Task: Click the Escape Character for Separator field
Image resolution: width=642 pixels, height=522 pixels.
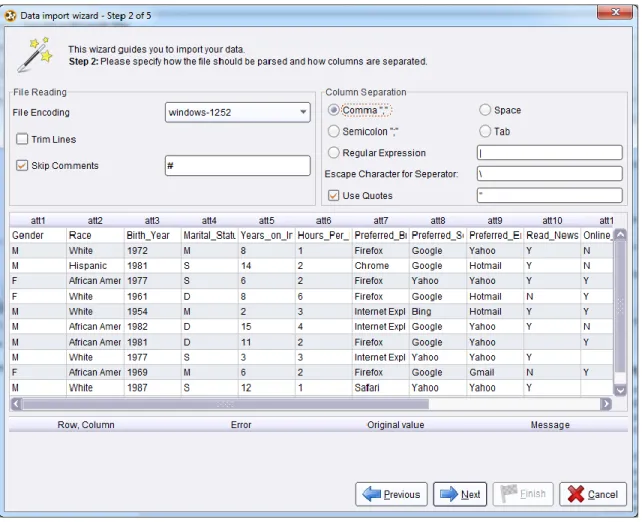Action: pyautogui.click(x=549, y=174)
